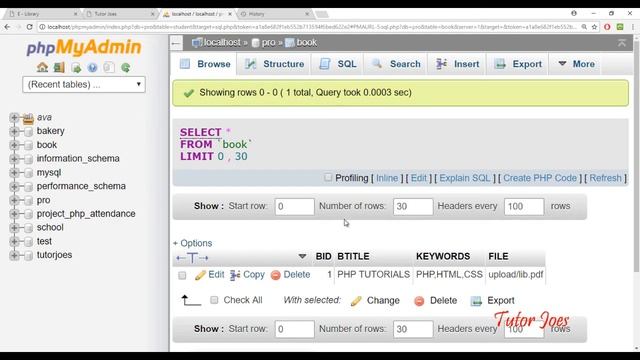Open the Search tab
The height and width of the screenshot is (360, 640).
[396, 64]
